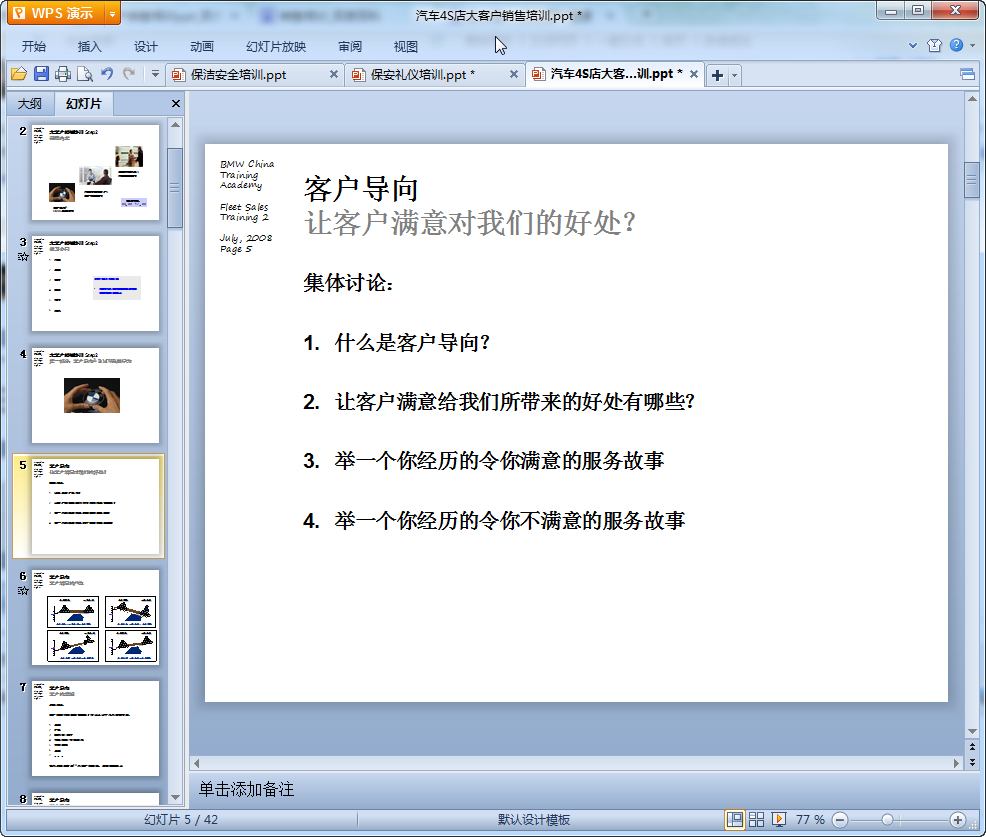Click animation star icon beside slide 3
986x837 pixels.
(23, 257)
